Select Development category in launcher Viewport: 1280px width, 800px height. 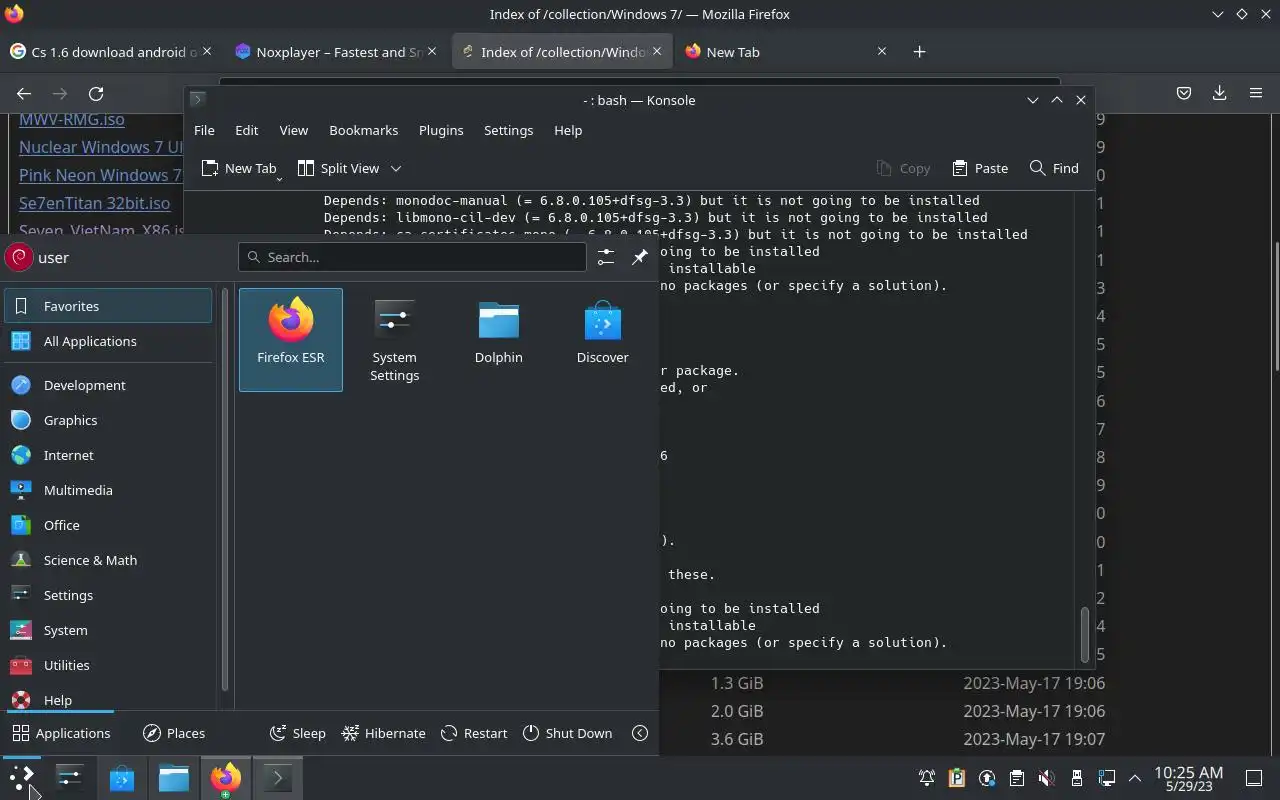(108, 385)
